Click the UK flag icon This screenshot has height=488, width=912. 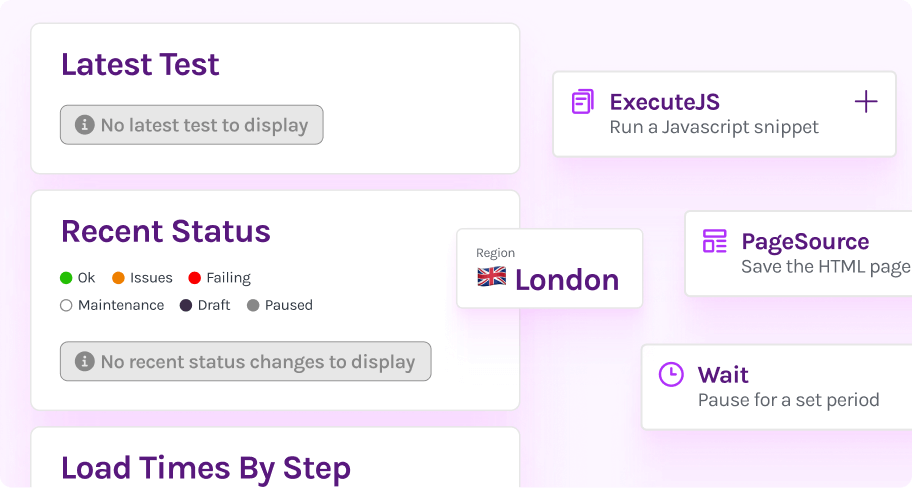(491, 277)
